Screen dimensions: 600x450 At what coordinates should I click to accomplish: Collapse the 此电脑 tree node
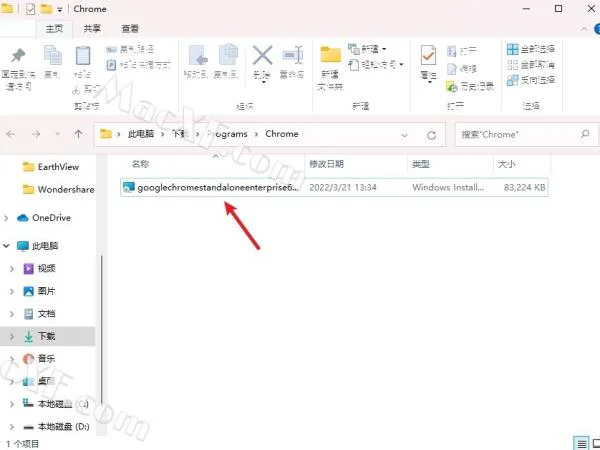(x=6, y=246)
